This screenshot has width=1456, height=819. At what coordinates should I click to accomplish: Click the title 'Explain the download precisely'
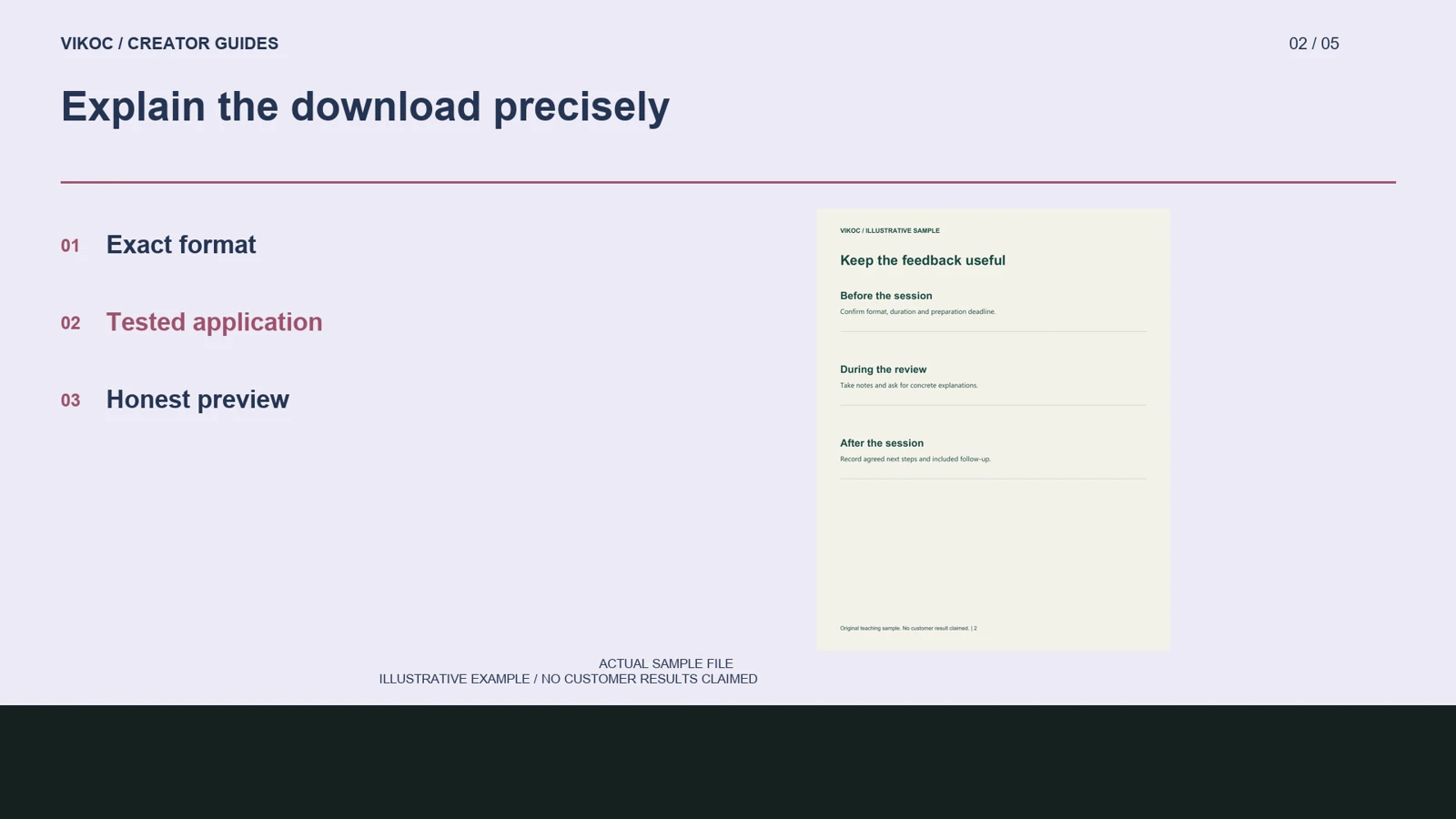tap(365, 107)
